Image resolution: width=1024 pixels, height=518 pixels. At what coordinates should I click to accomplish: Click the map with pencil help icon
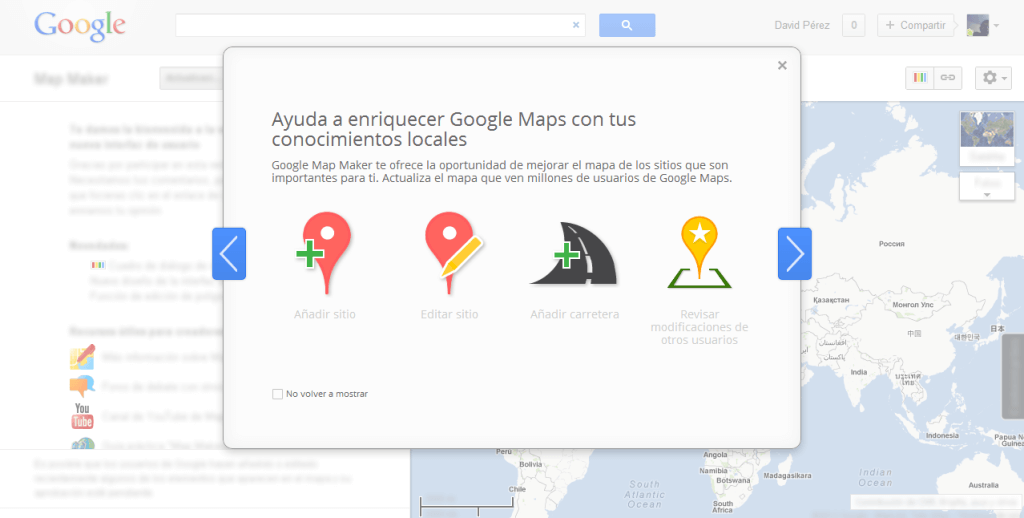(x=82, y=357)
